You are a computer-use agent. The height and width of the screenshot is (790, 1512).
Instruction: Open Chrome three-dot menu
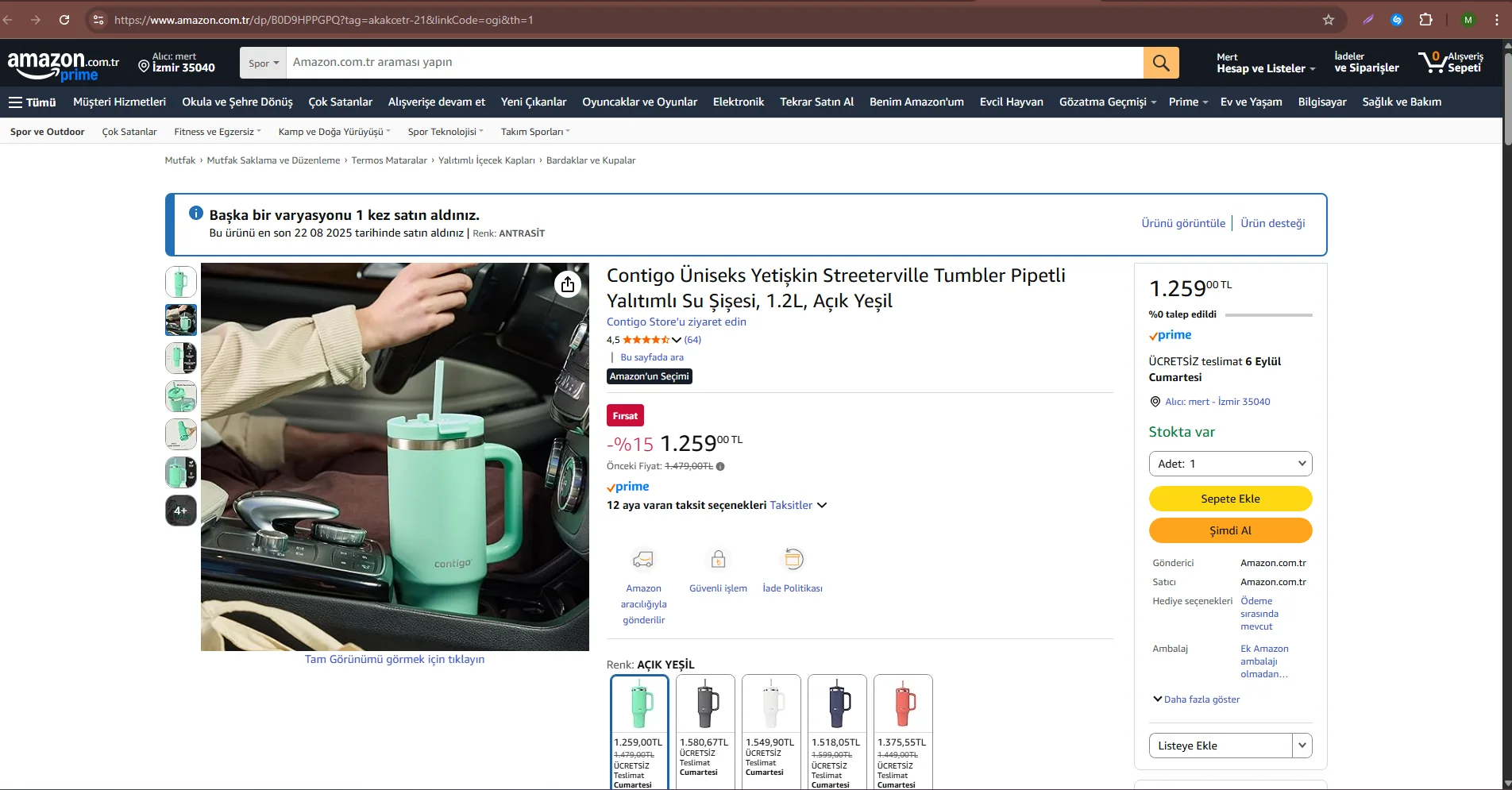point(1497,20)
